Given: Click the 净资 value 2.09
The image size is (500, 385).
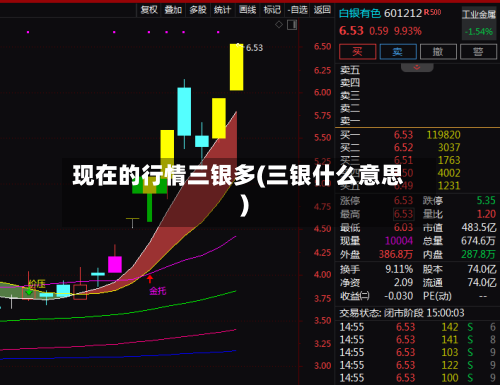Looking at the screenshot, I should 403,283.
